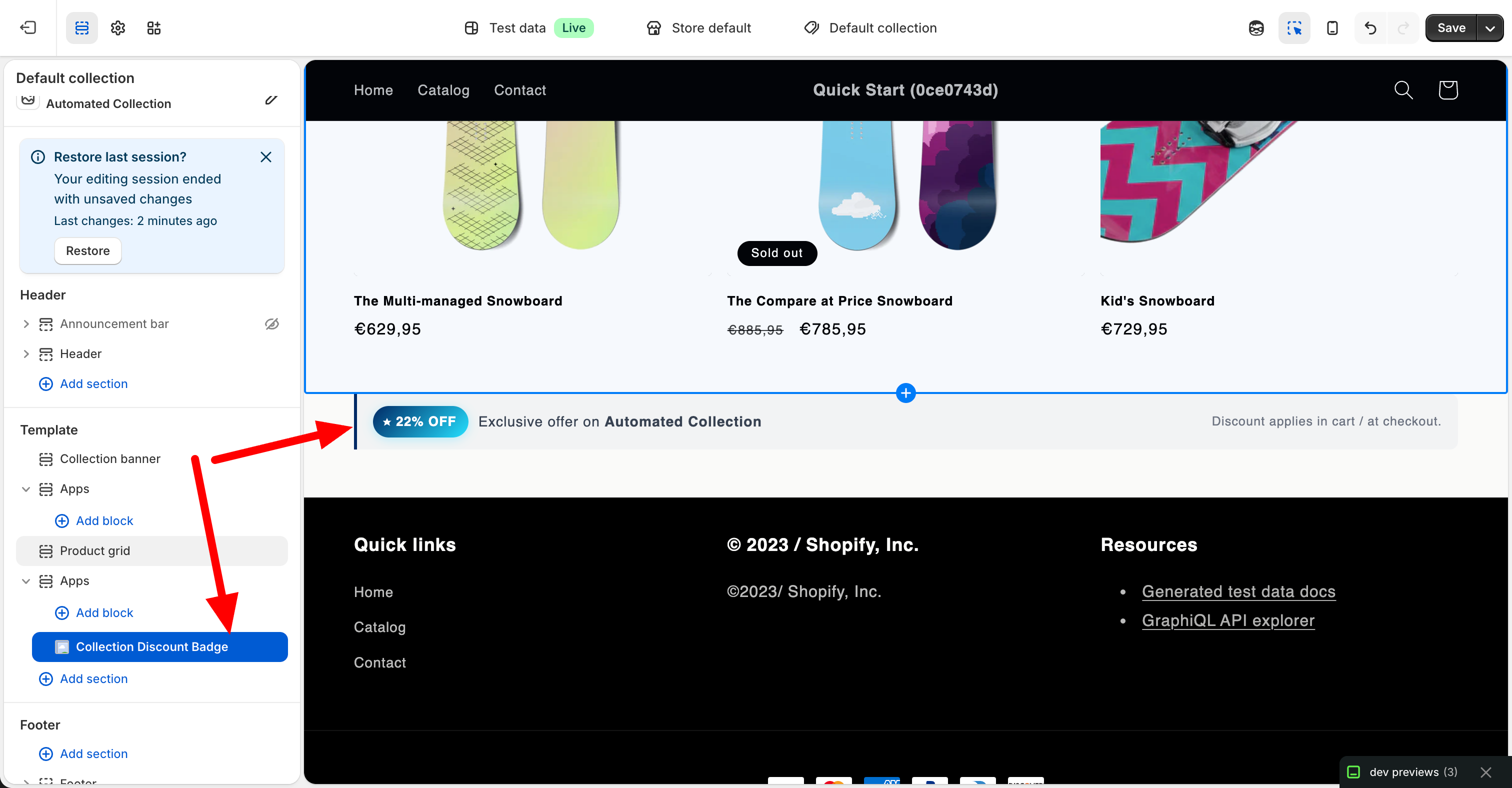This screenshot has width=1512, height=788.
Task: Open the sidekick assistant icon in toolbar
Action: point(1256,27)
